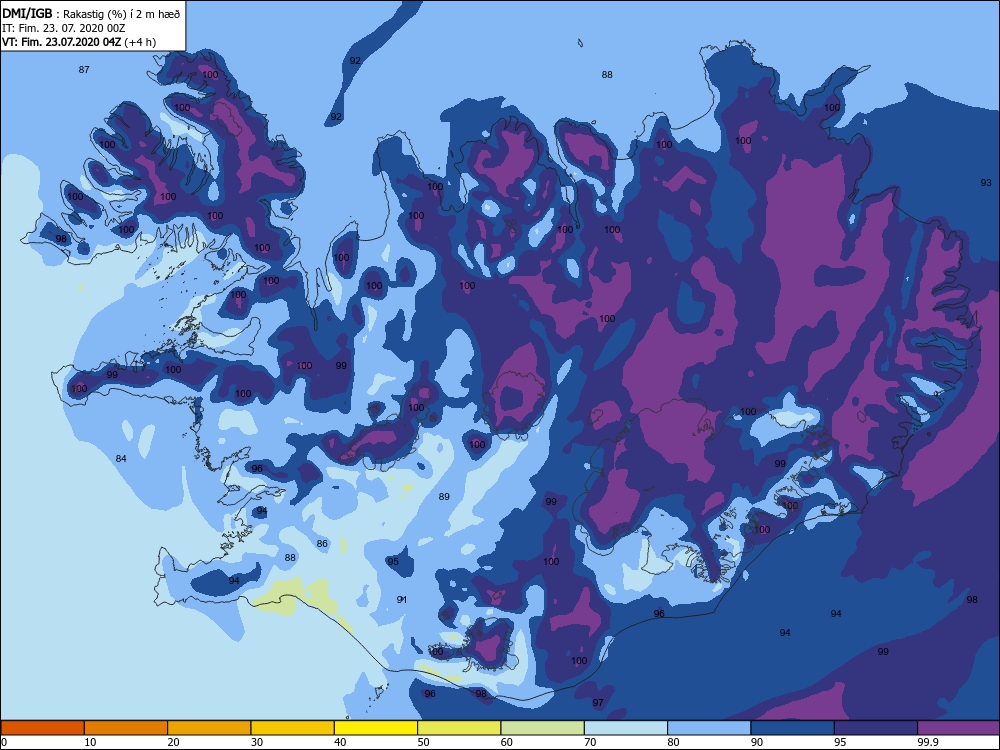
Task: Click the purple above-99.9 legend swatch
Action: pyautogui.click(x=959, y=728)
